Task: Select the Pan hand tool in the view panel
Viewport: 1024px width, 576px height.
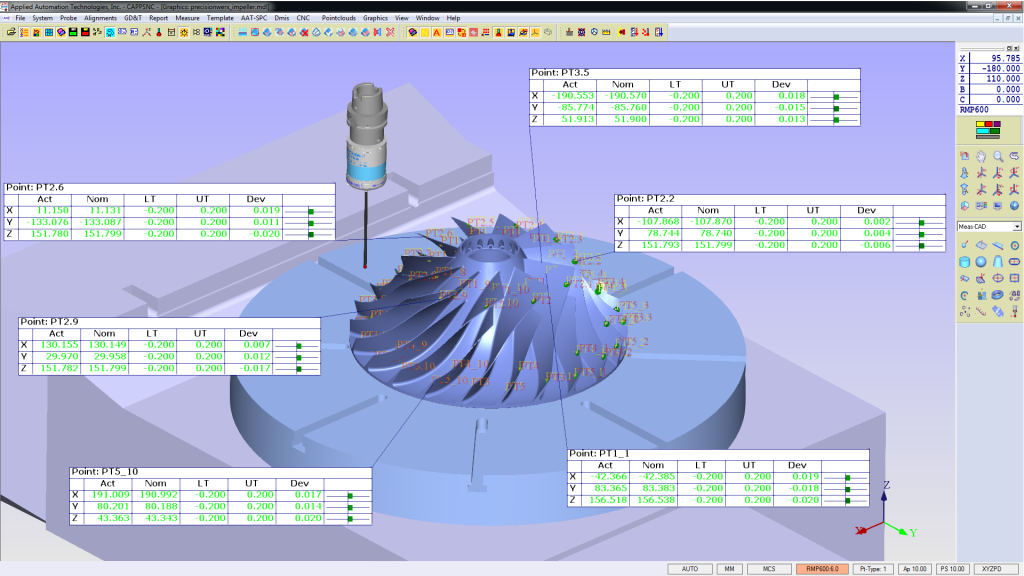Action: [x=981, y=154]
